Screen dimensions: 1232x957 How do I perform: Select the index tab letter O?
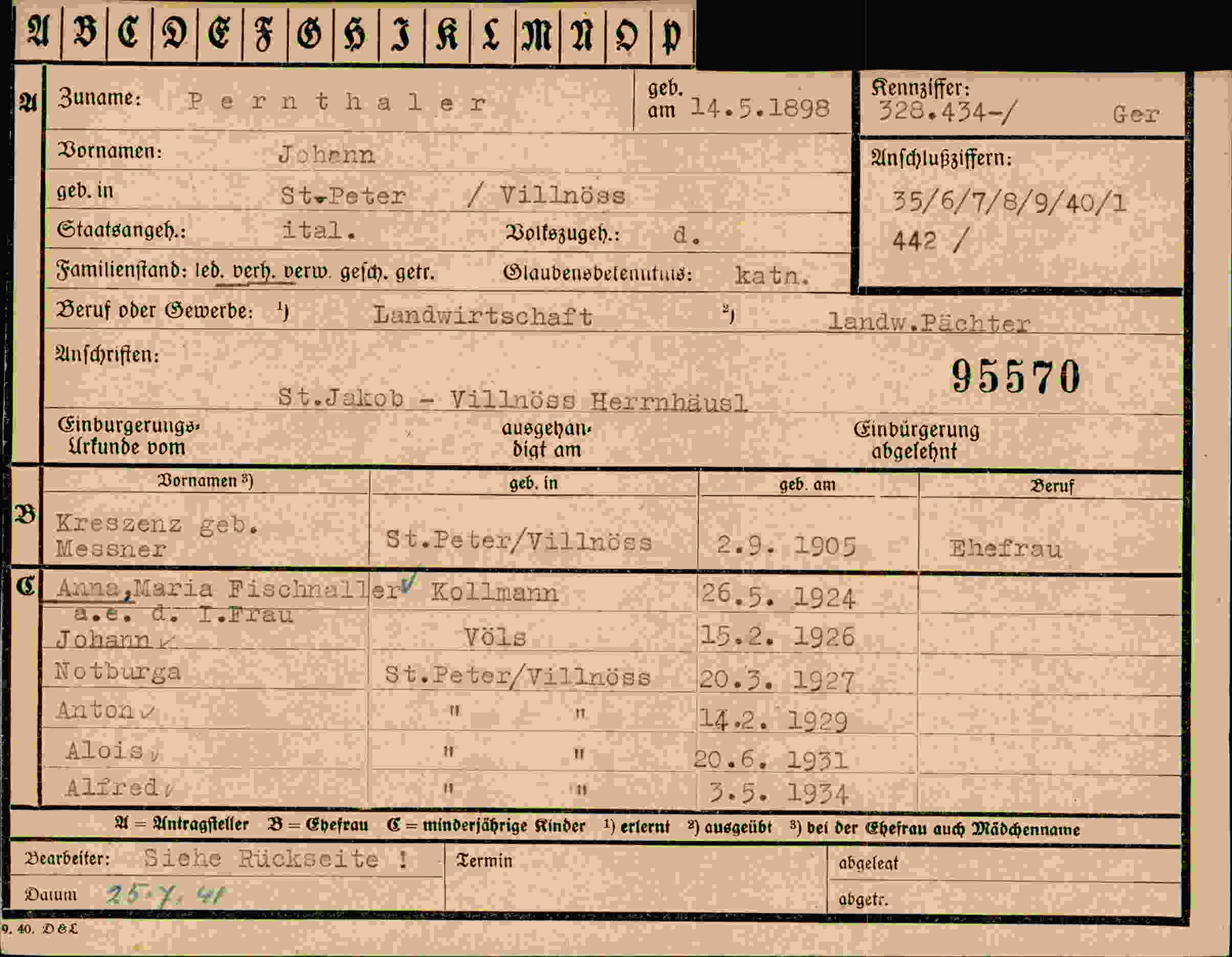pyautogui.click(x=627, y=34)
